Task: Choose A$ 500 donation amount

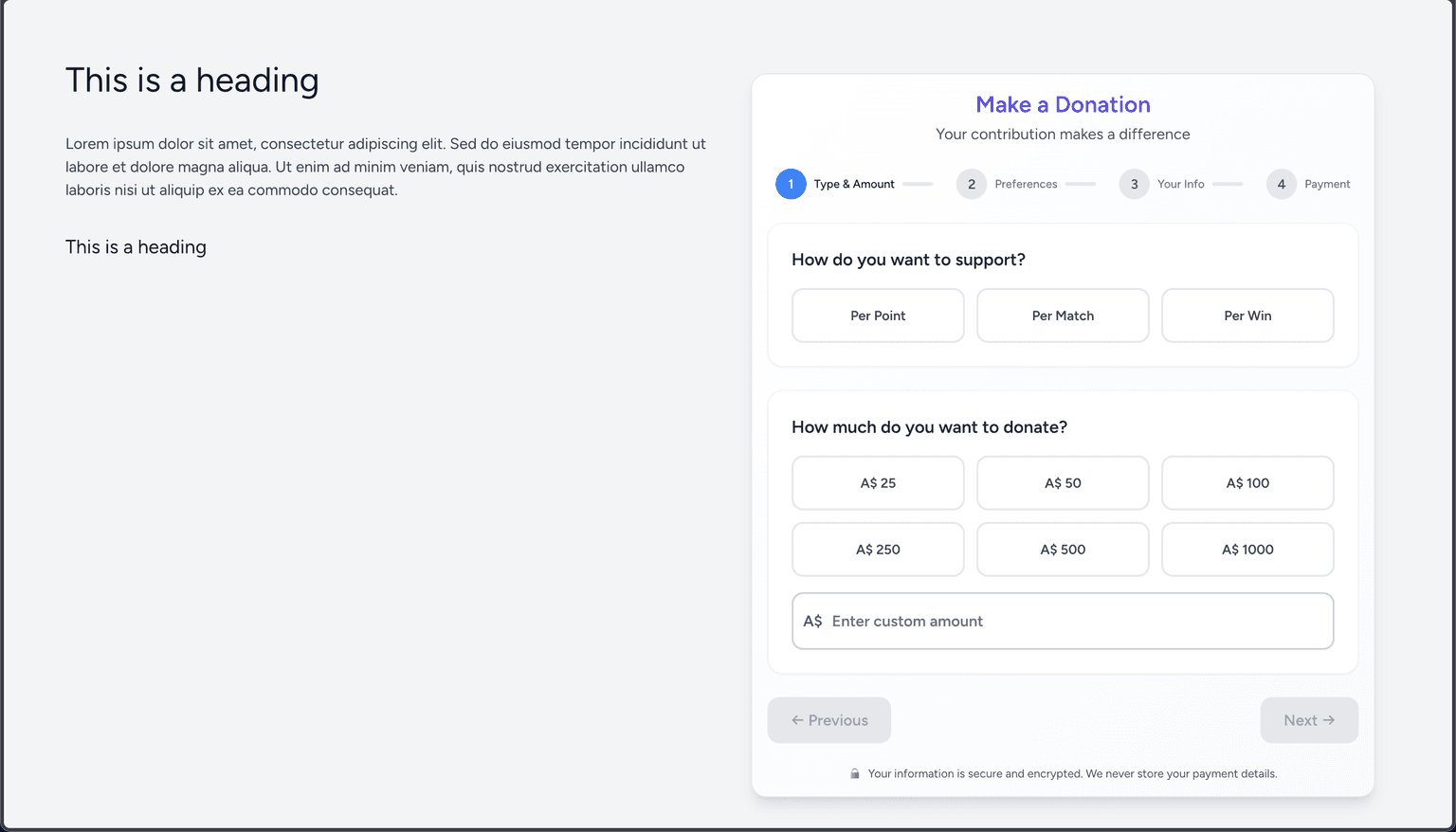Action: 1063,550
